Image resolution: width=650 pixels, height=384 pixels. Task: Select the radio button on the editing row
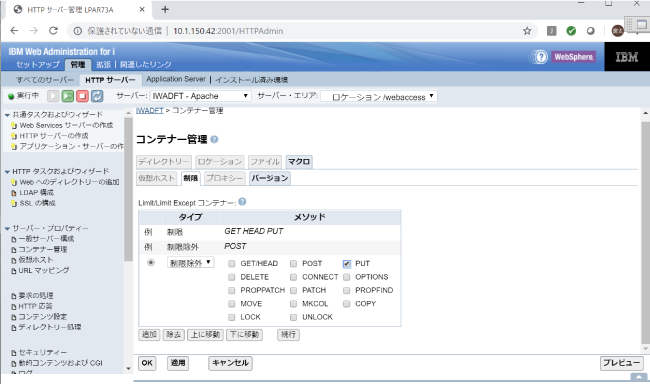151,263
